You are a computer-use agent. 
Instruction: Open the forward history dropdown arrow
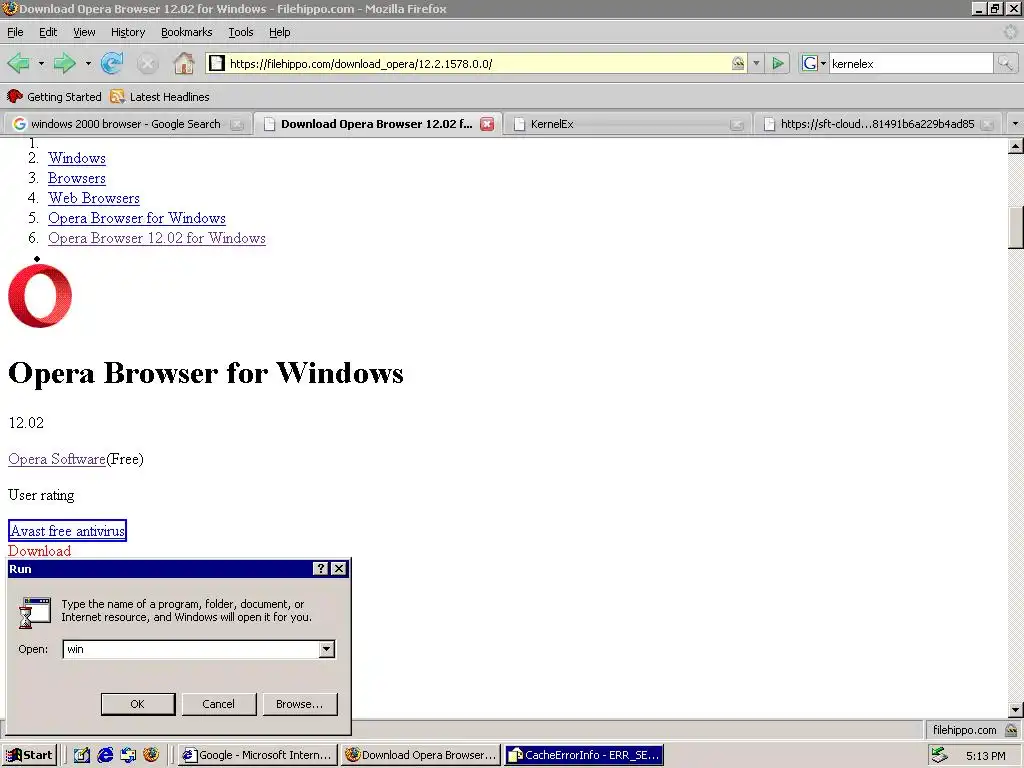[88, 63]
